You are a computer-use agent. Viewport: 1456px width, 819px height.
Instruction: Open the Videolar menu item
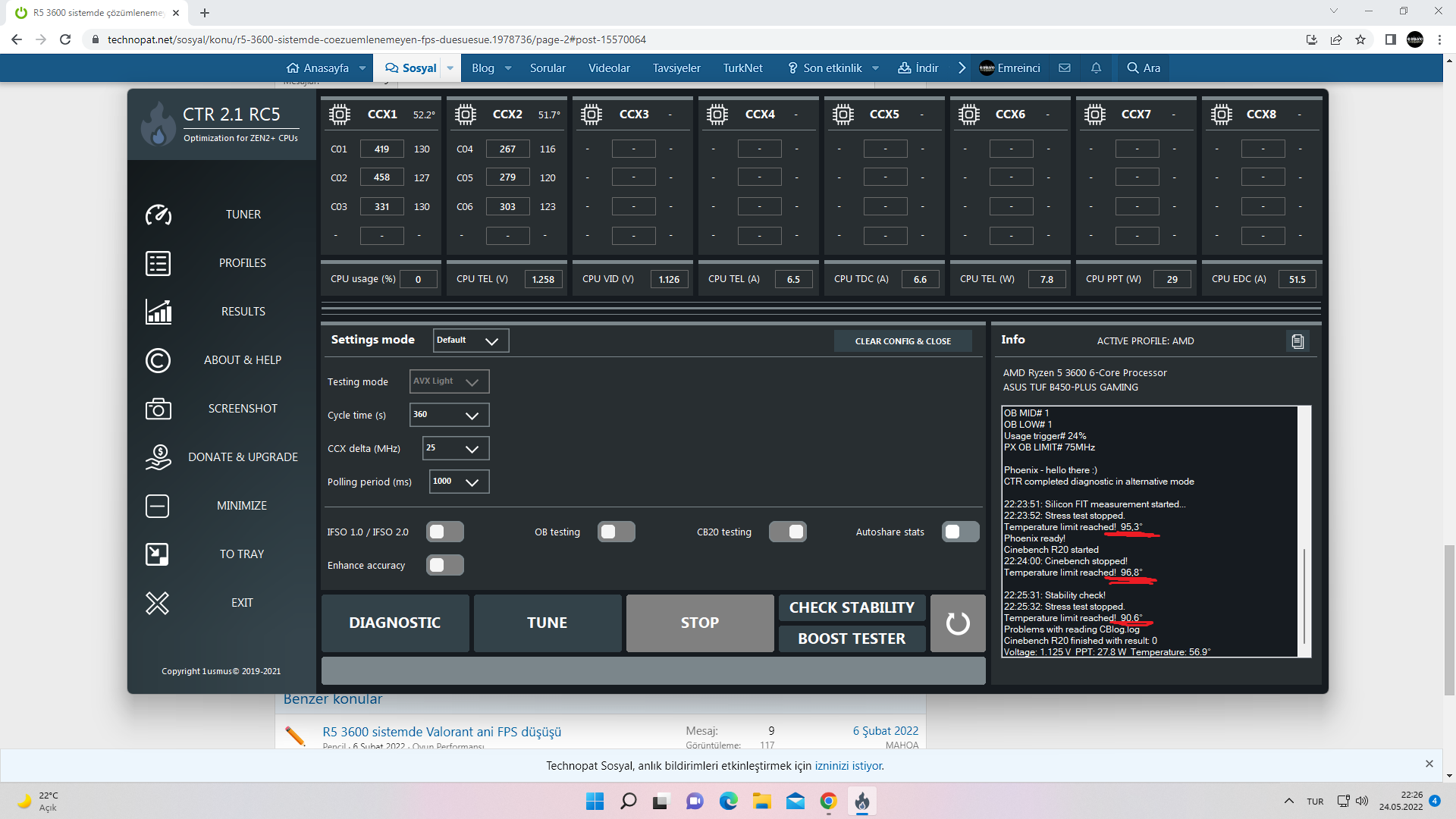pos(609,68)
